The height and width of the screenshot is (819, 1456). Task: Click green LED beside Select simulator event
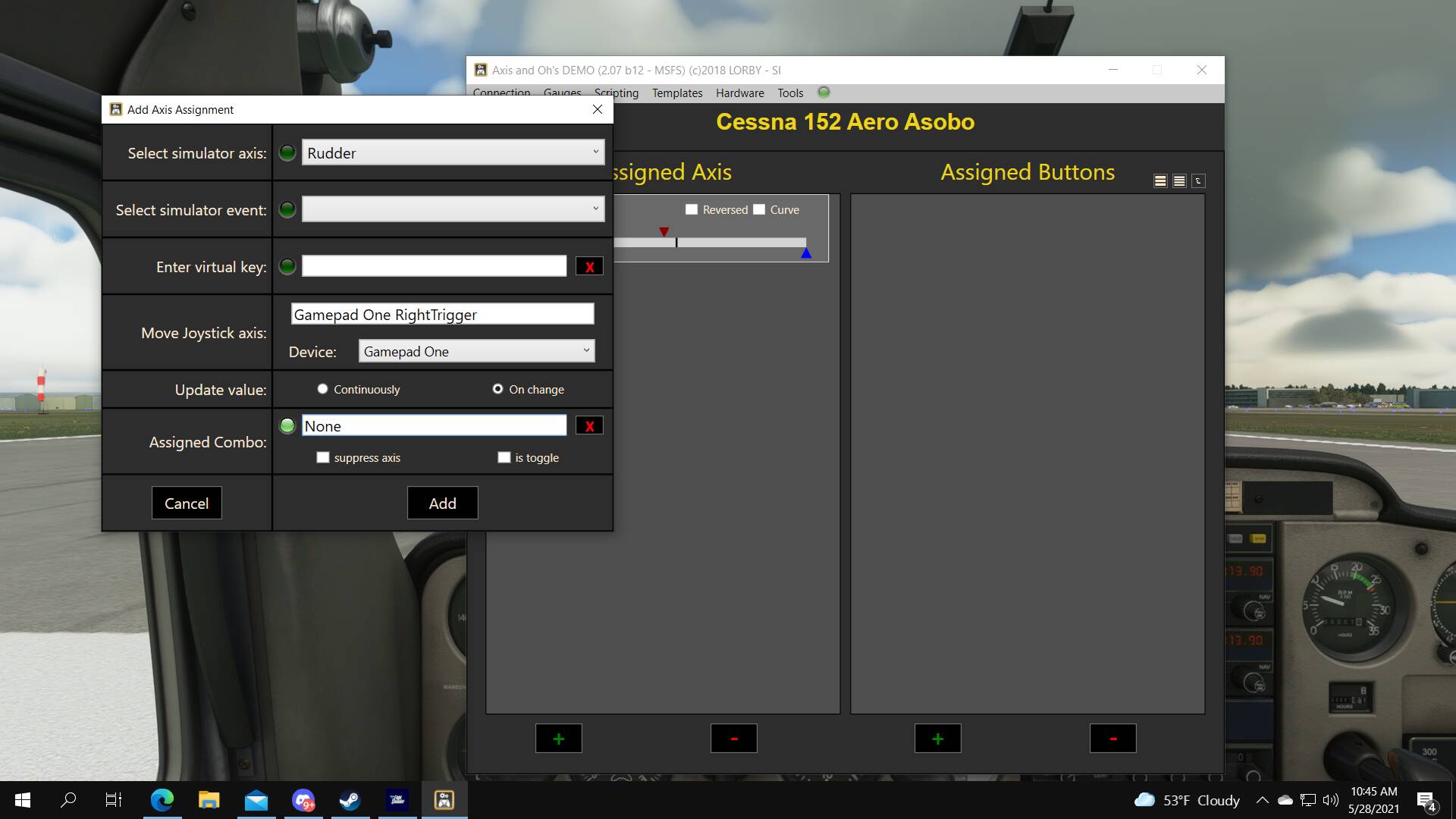click(287, 209)
